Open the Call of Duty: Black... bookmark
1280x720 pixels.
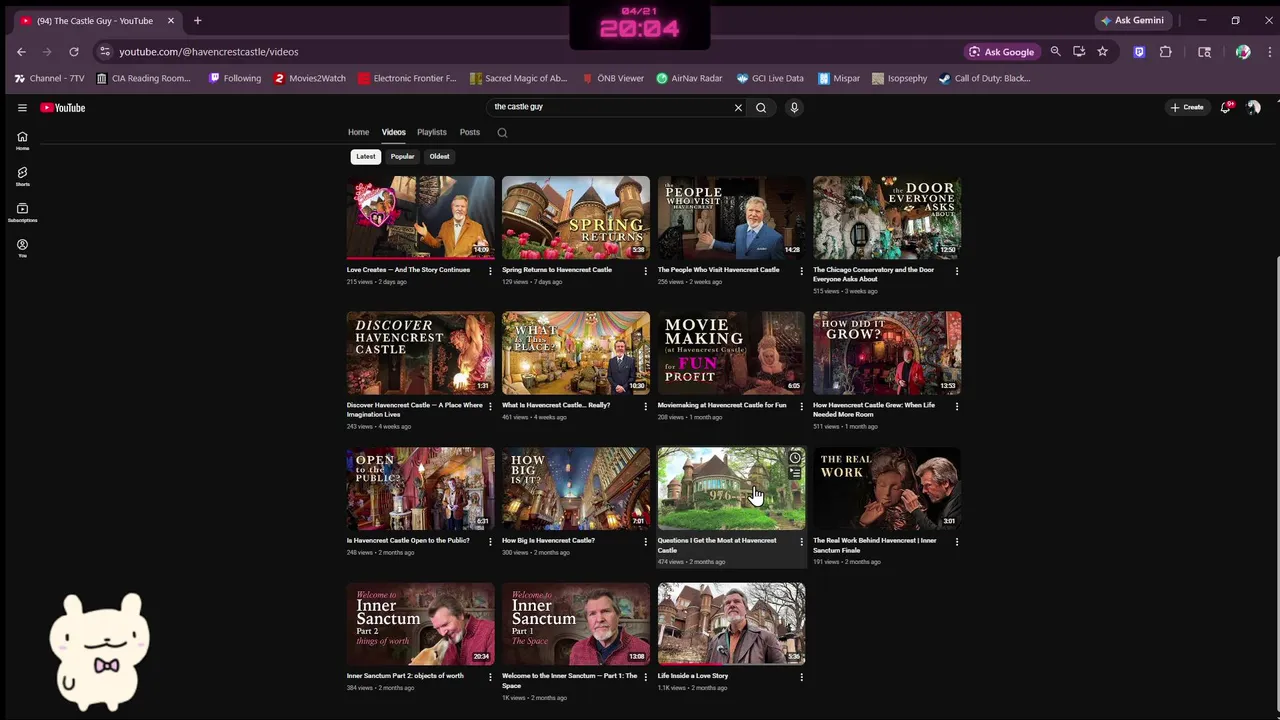coord(984,78)
